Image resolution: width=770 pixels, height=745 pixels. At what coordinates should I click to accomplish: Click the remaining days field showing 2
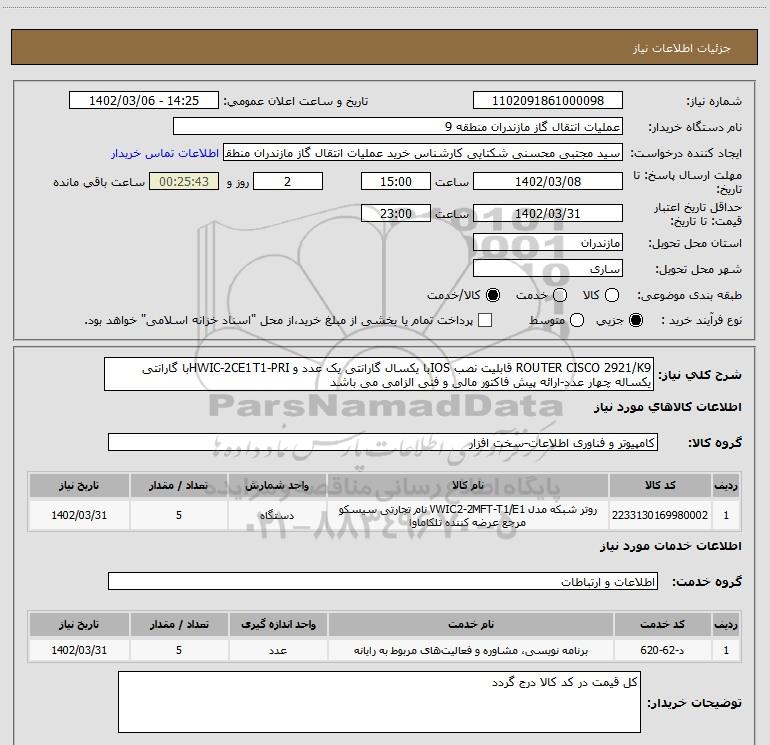point(288,181)
